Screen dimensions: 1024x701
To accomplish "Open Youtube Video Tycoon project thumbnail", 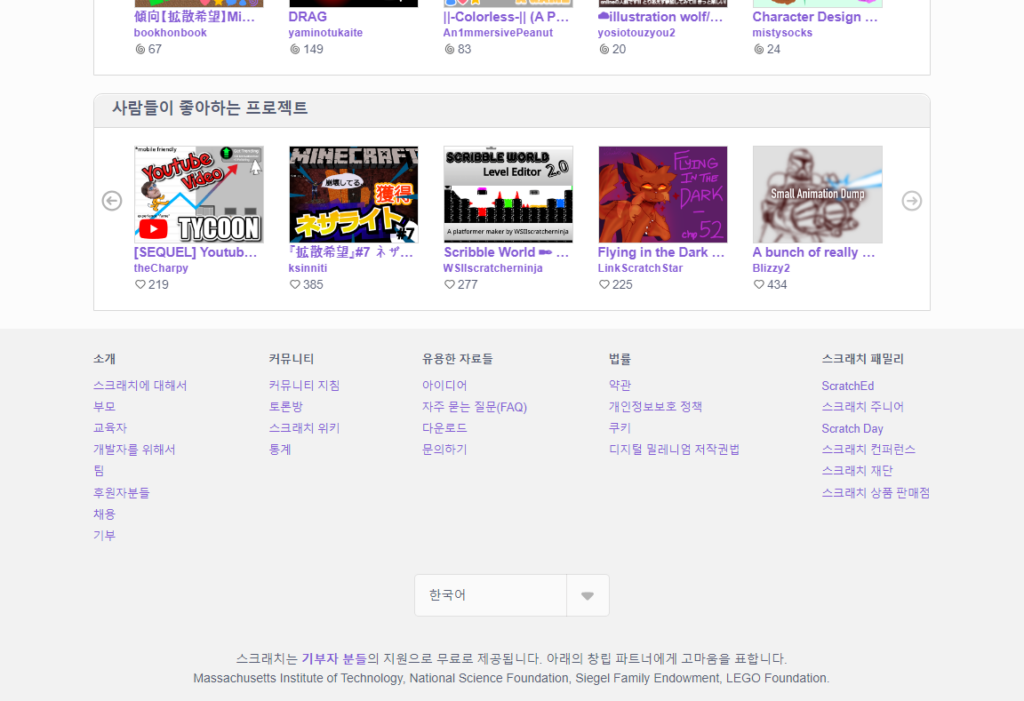I will 199,194.
